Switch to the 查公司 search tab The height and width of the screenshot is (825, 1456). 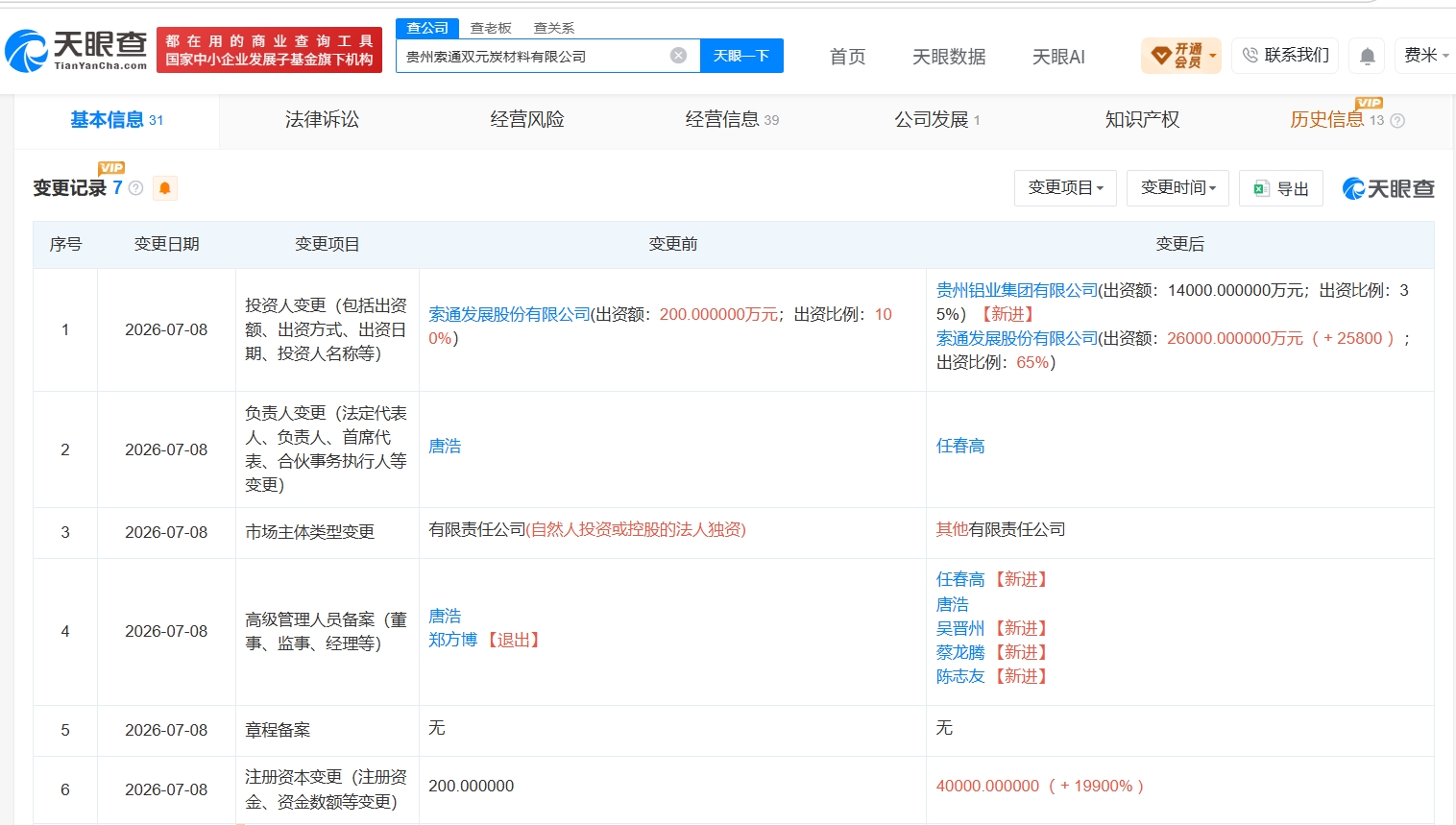click(427, 28)
